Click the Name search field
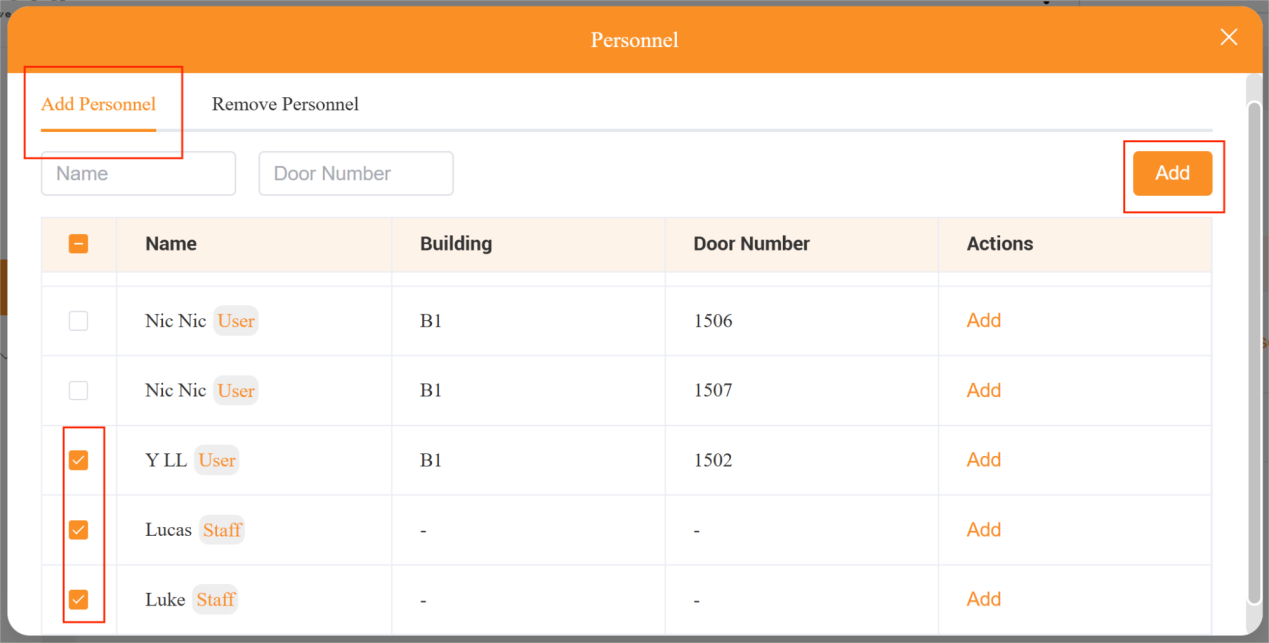Screen dimensions: 1269x643 [x=138, y=173]
